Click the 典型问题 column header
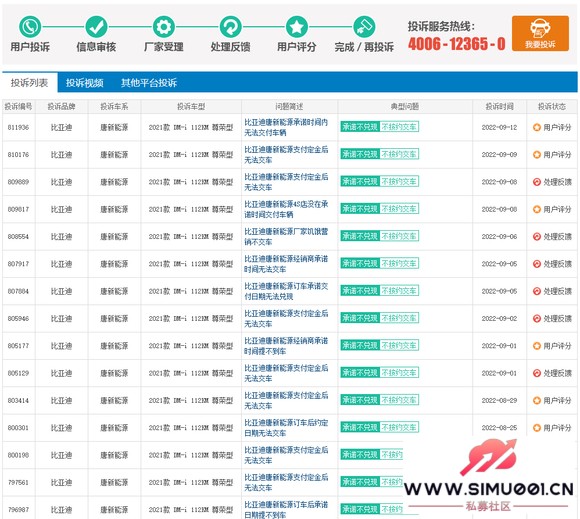The width and height of the screenshot is (580, 519). [405, 107]
